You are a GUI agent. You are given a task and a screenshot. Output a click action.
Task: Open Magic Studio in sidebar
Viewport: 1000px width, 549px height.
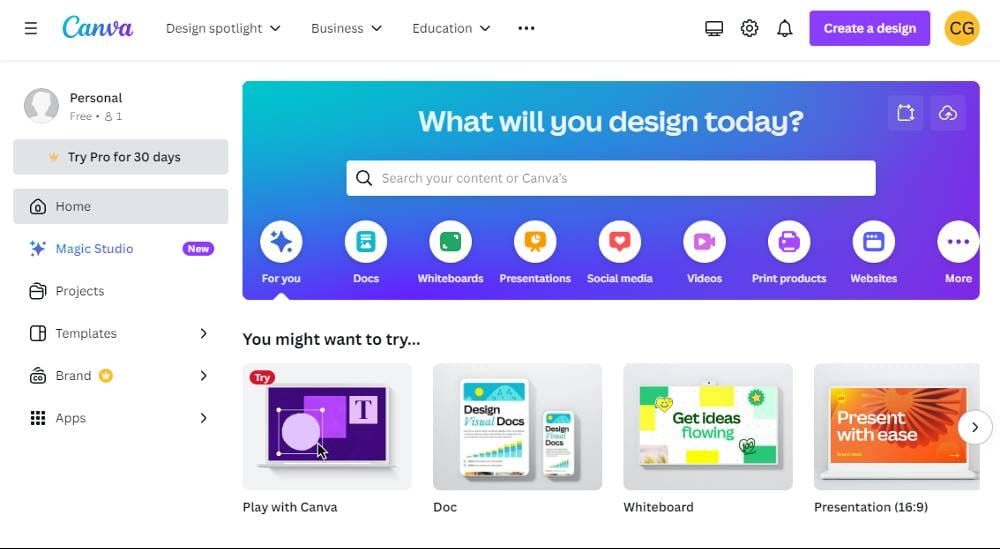coord(121,249)
